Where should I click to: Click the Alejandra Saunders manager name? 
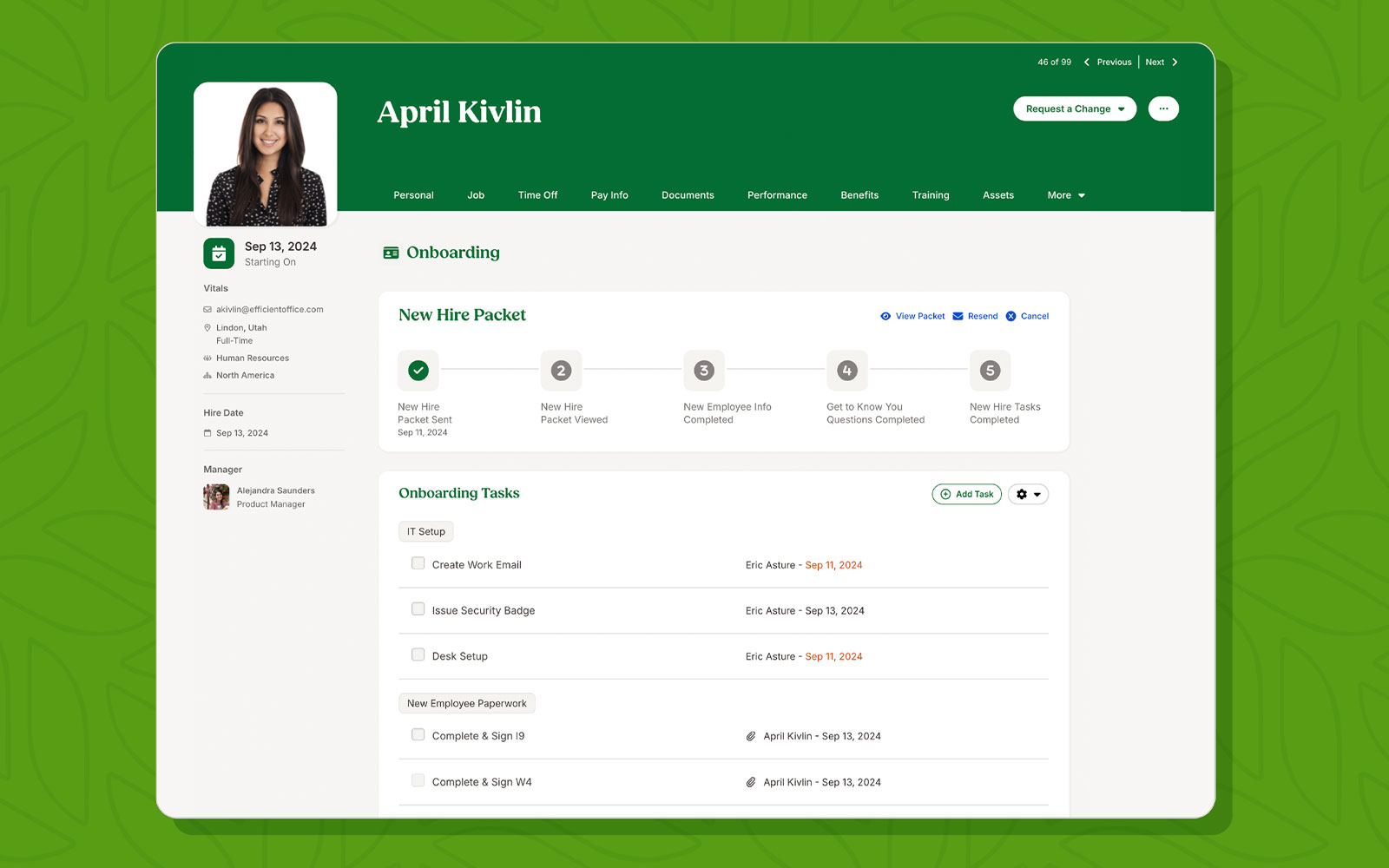(276, 490)
